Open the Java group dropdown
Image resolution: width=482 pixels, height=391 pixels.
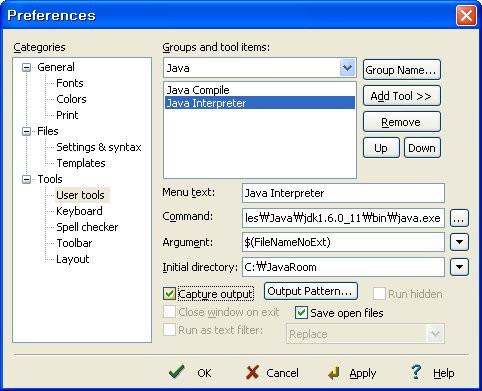(x=347, y=68)
